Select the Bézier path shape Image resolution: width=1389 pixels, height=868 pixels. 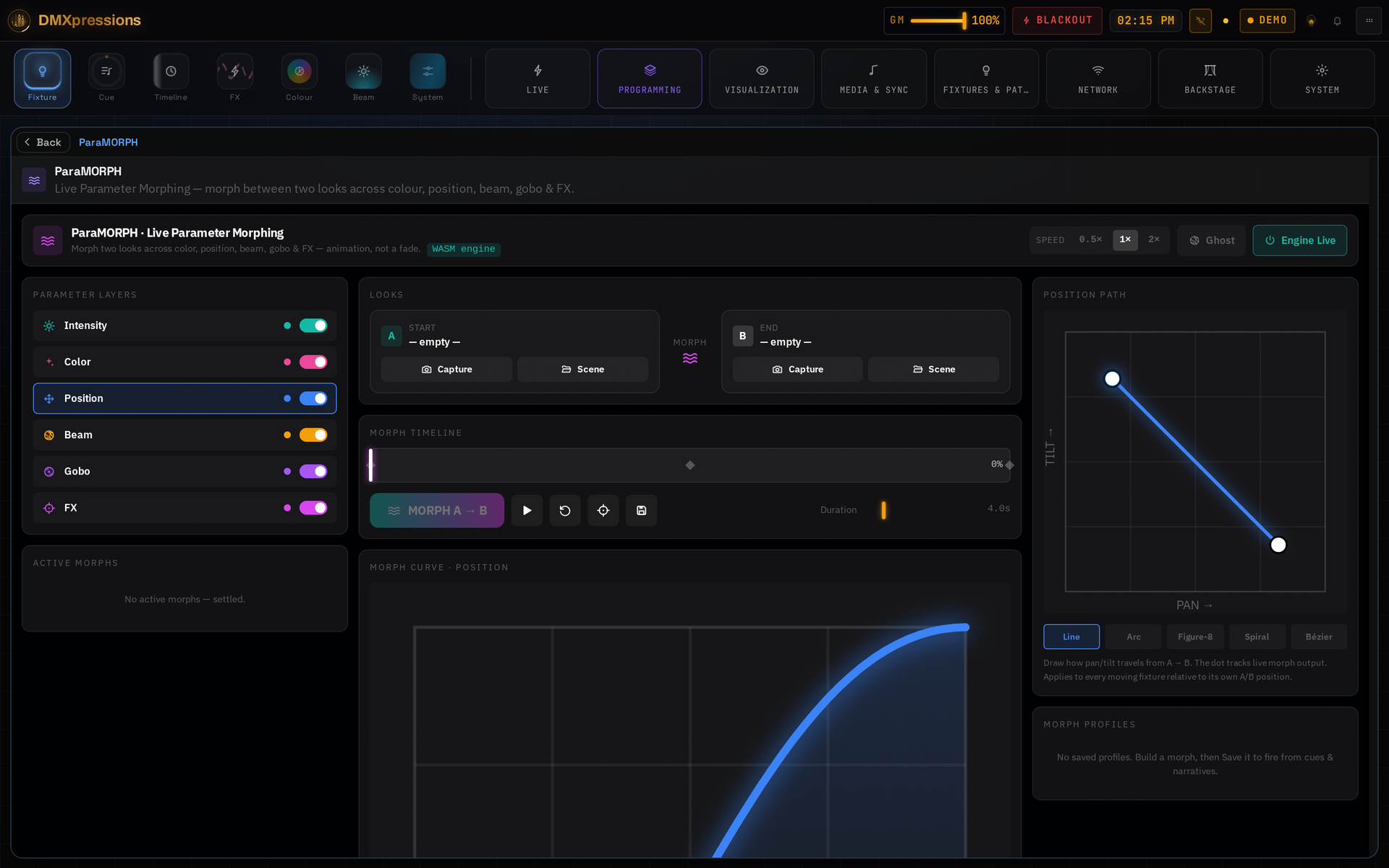(x=1319, y=637)
